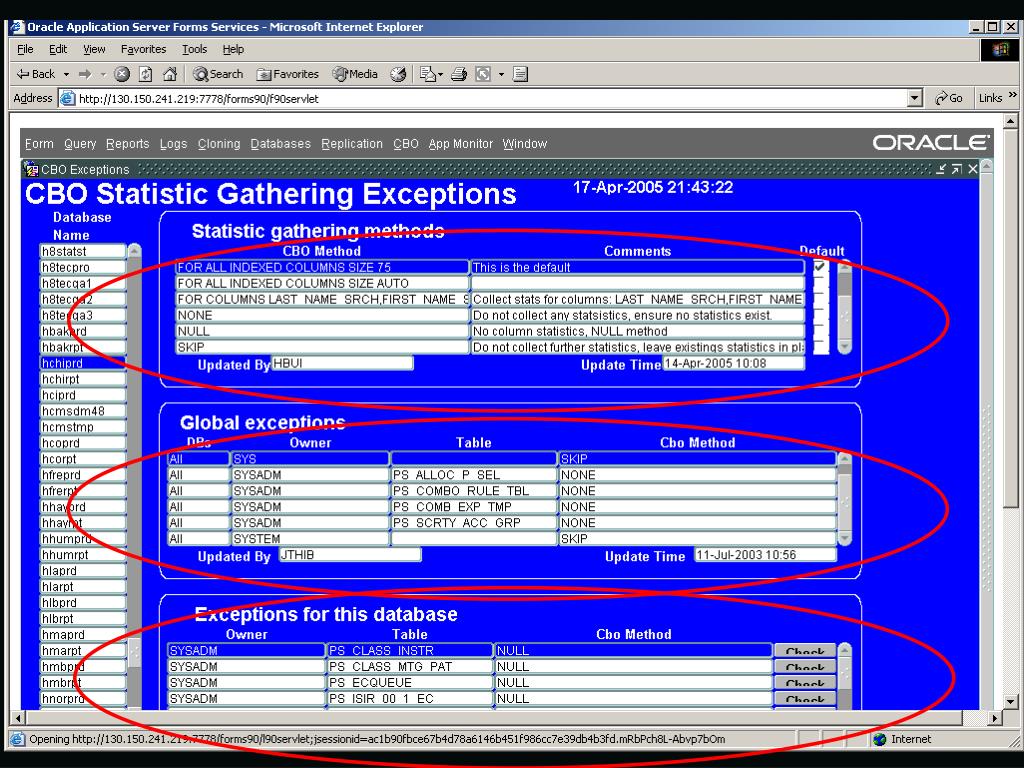1024x768 pixels.
Task: Click the Internet Explorer title bar icon
Action: (x=18, y=27)
